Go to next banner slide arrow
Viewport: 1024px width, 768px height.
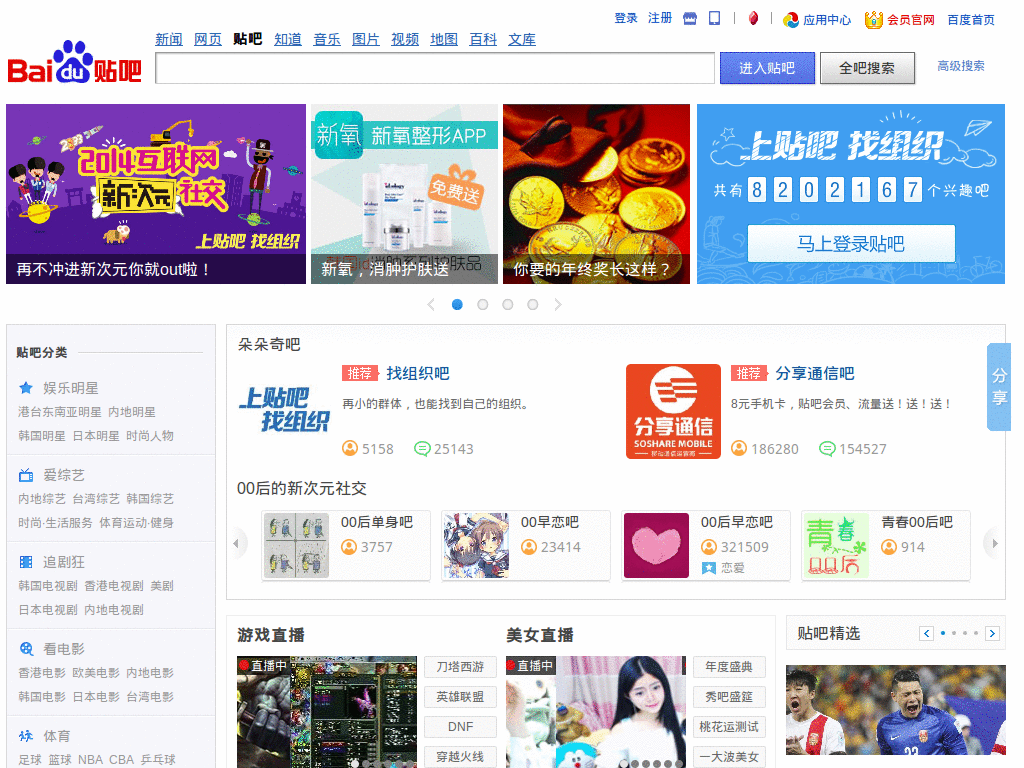point(558,305)
